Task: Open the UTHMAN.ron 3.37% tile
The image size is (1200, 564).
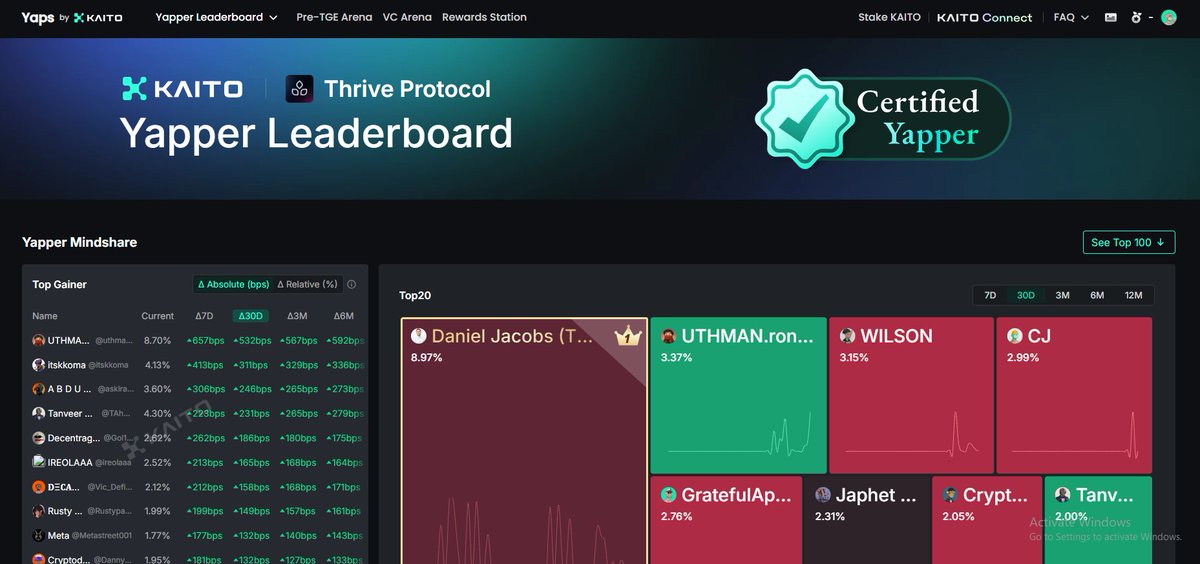Action: (738, 395)
